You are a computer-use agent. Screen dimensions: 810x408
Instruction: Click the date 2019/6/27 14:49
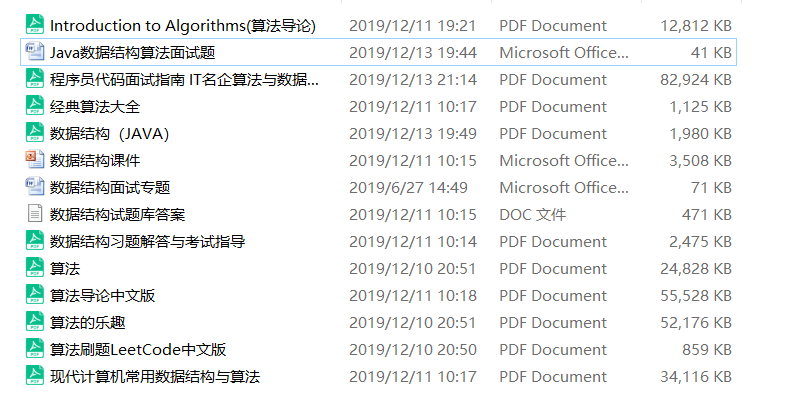coord(408,187)
